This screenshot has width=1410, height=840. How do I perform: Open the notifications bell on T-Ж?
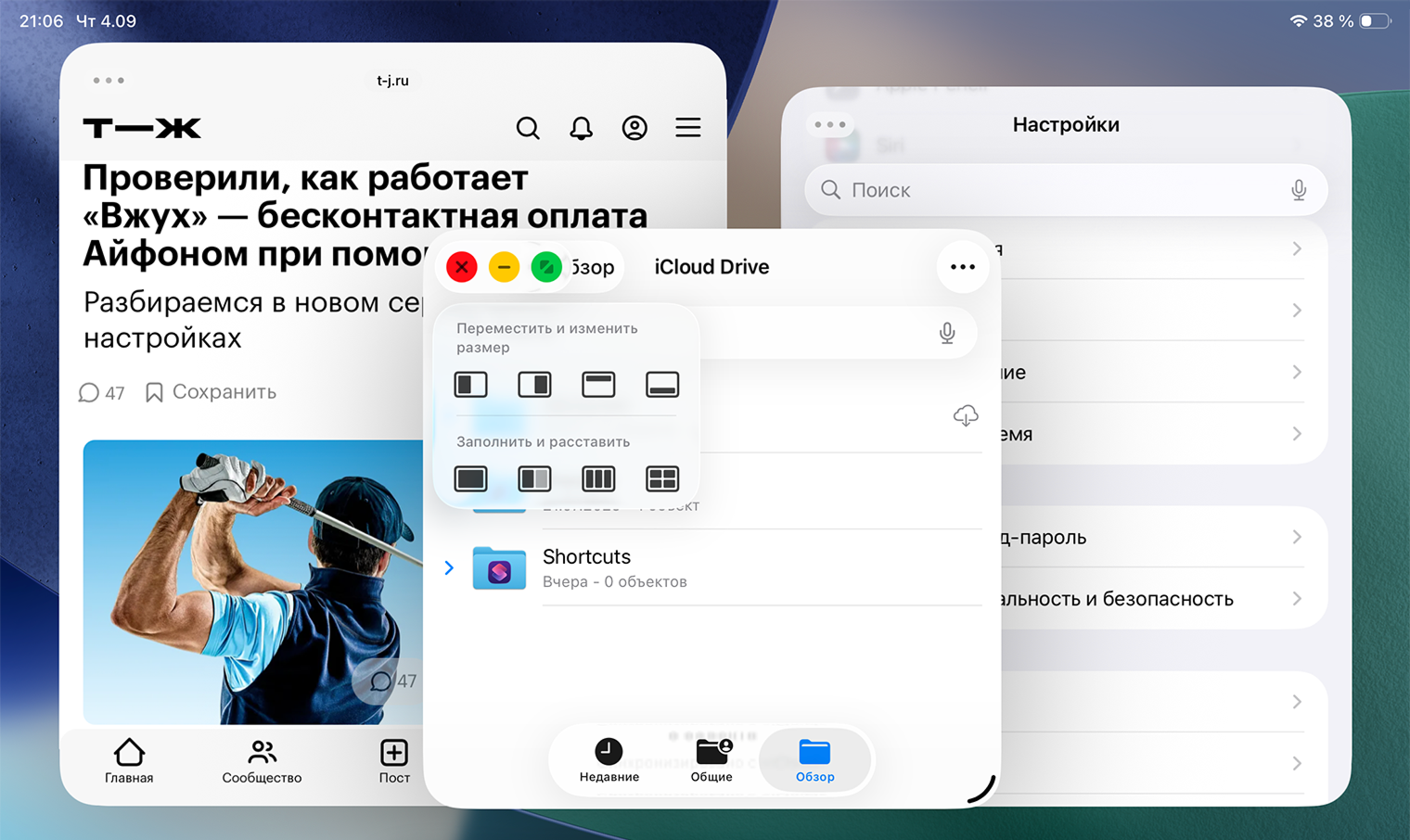point(581,128)
